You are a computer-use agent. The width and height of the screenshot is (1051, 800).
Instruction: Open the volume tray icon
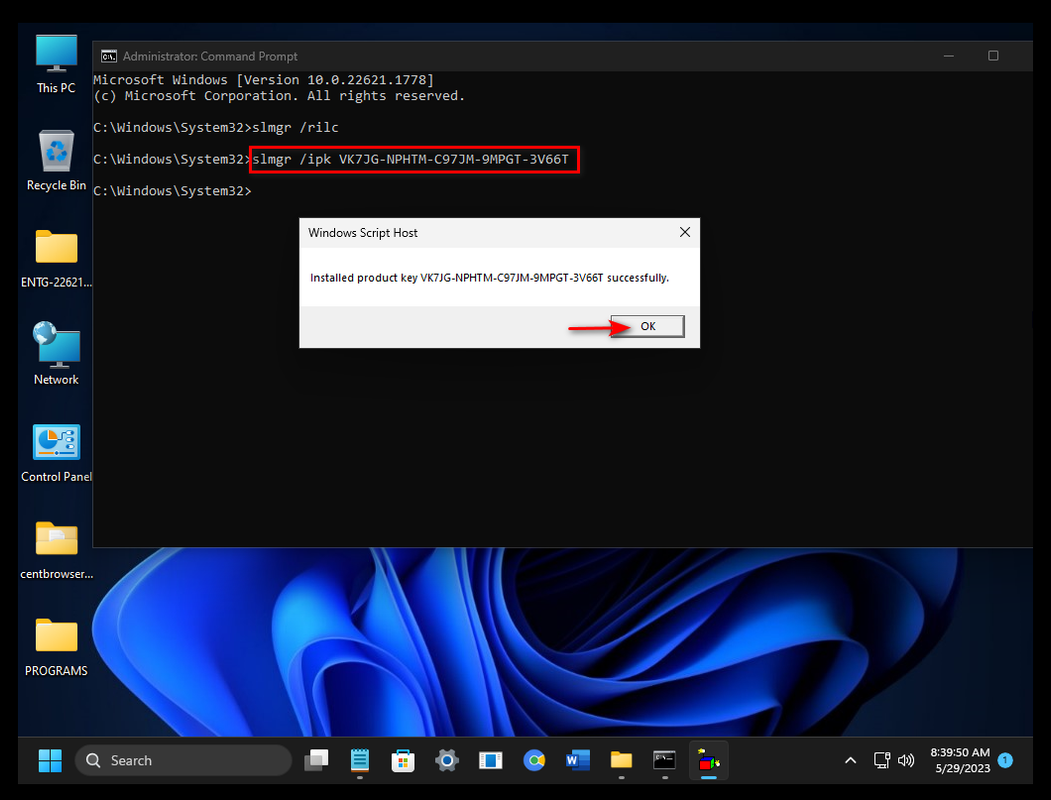pyautogui.click(x=906, y=760)
